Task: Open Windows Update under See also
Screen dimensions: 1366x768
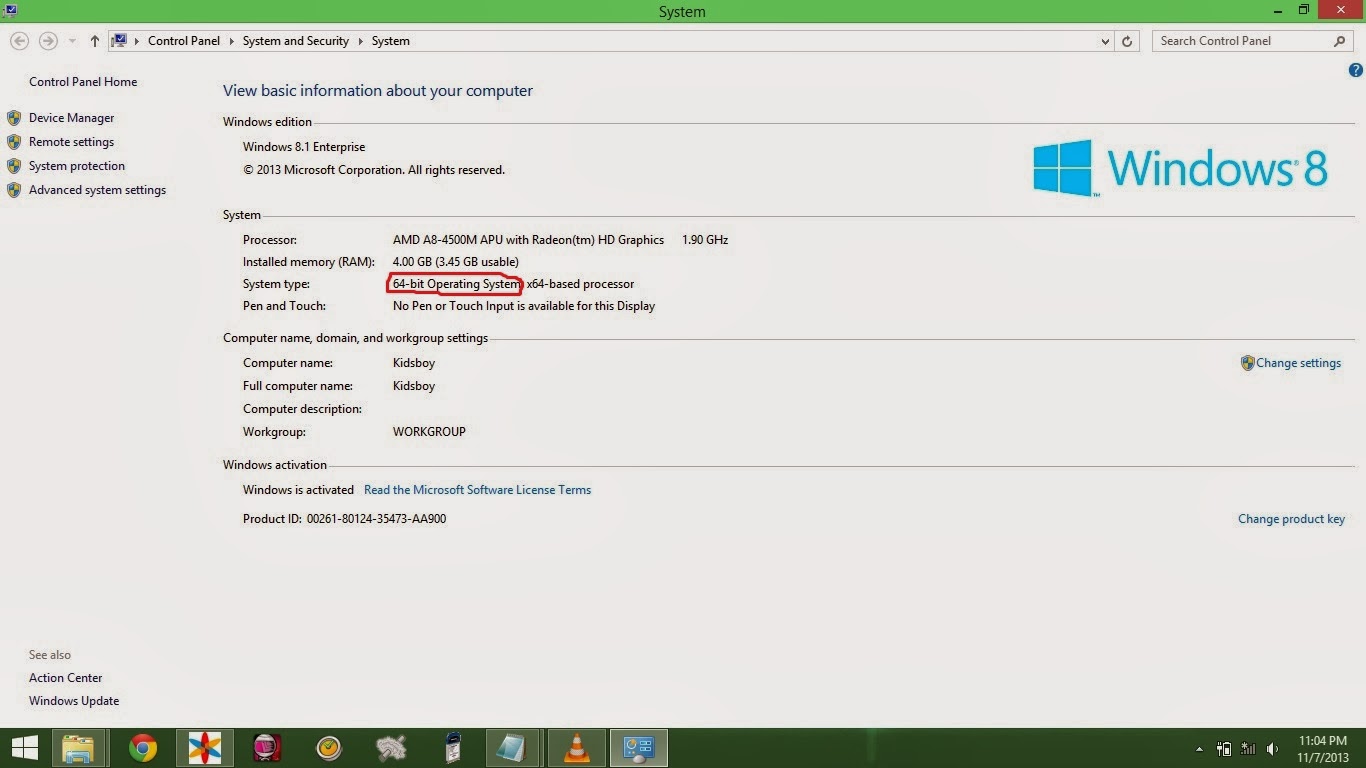Action: (x=74, y=701)
